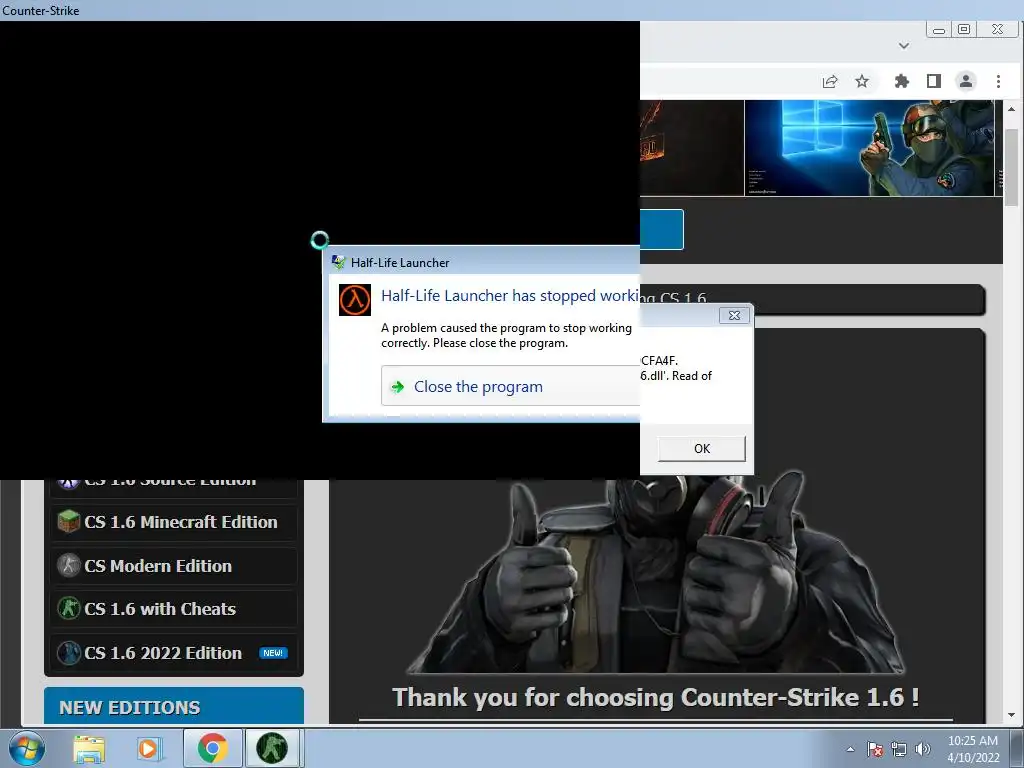The image size is (1024, 768).
Task: Restore down the Chrome window
Action: pyautogui.click(x=964, y=29)
